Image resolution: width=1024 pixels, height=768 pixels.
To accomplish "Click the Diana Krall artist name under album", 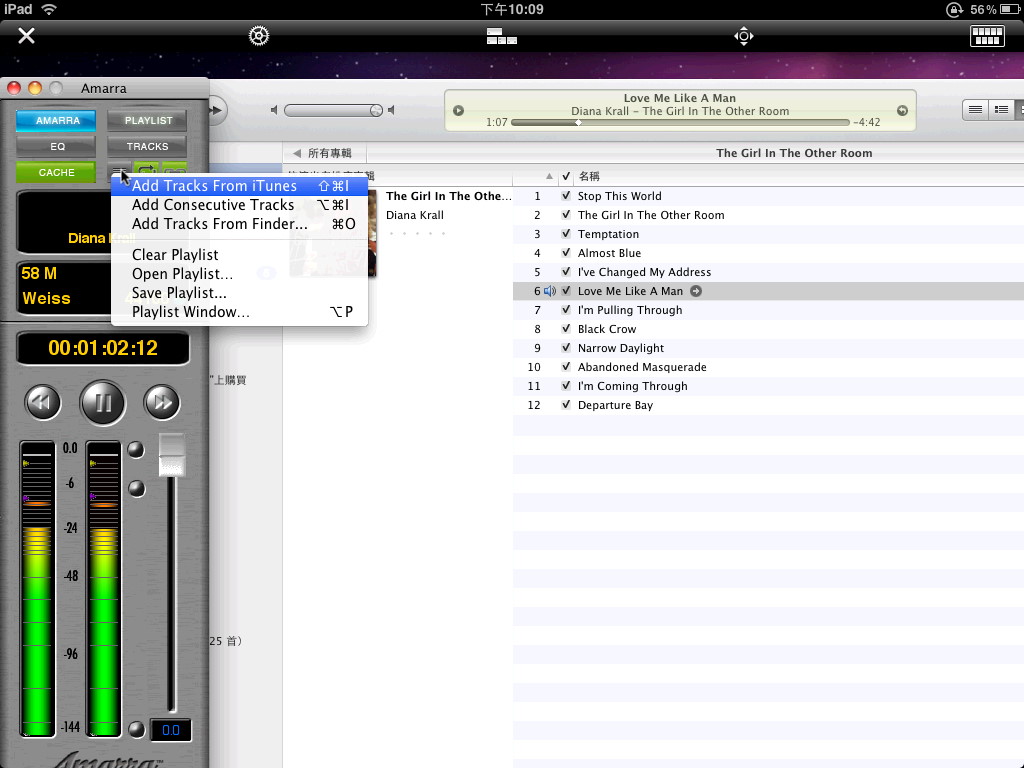I will [415, 215].
